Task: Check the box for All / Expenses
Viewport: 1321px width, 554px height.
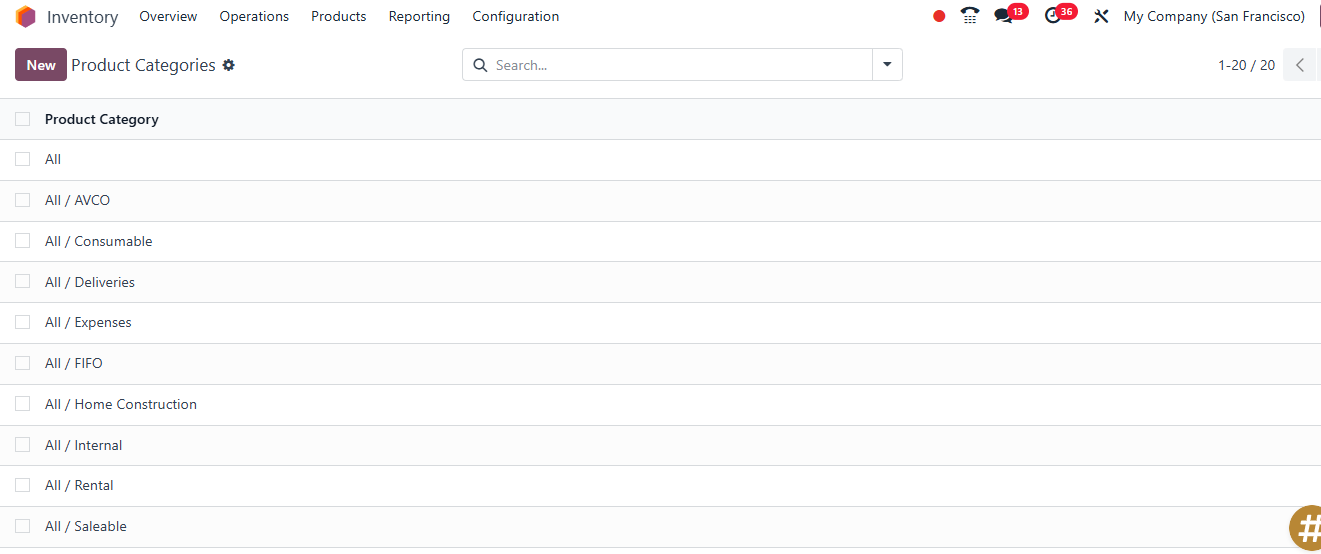Action: tap(23, 322)
